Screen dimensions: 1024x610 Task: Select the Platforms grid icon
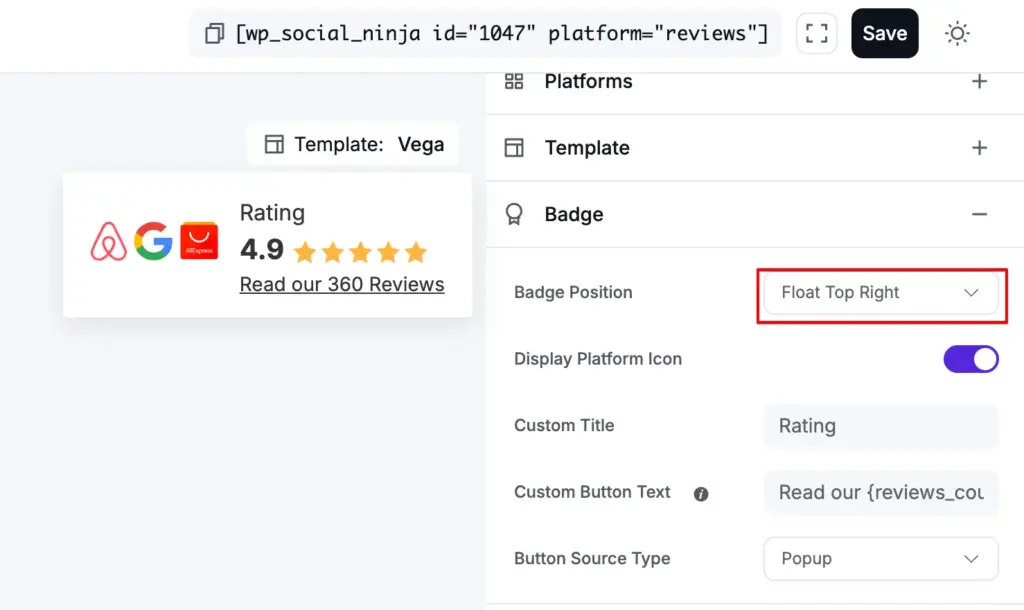pyautogui.click(x=514, y=81)
